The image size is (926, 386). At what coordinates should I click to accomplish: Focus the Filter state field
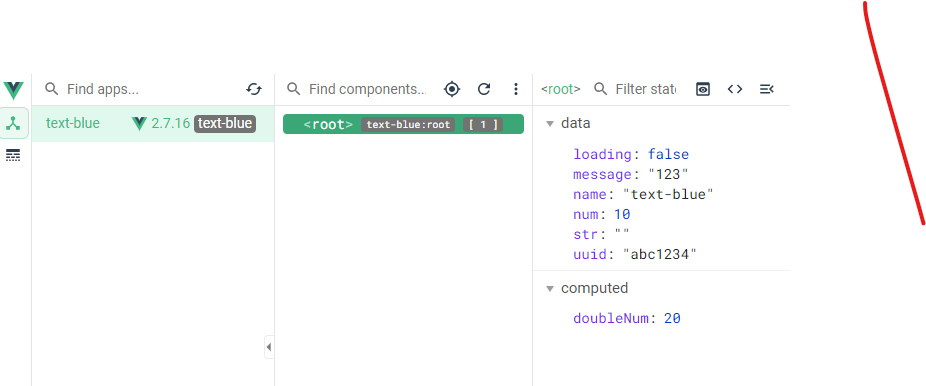coord(646,89)
